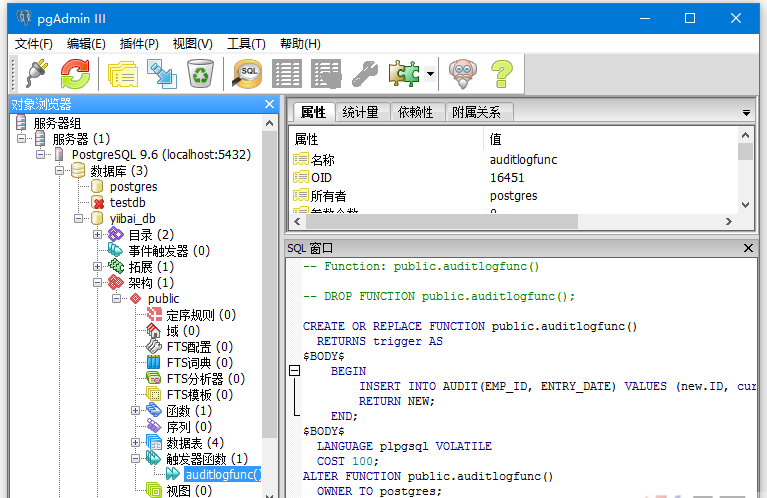
Task: Select auditlogfunc() trigger function item
Action: click(x=223, y=474)
